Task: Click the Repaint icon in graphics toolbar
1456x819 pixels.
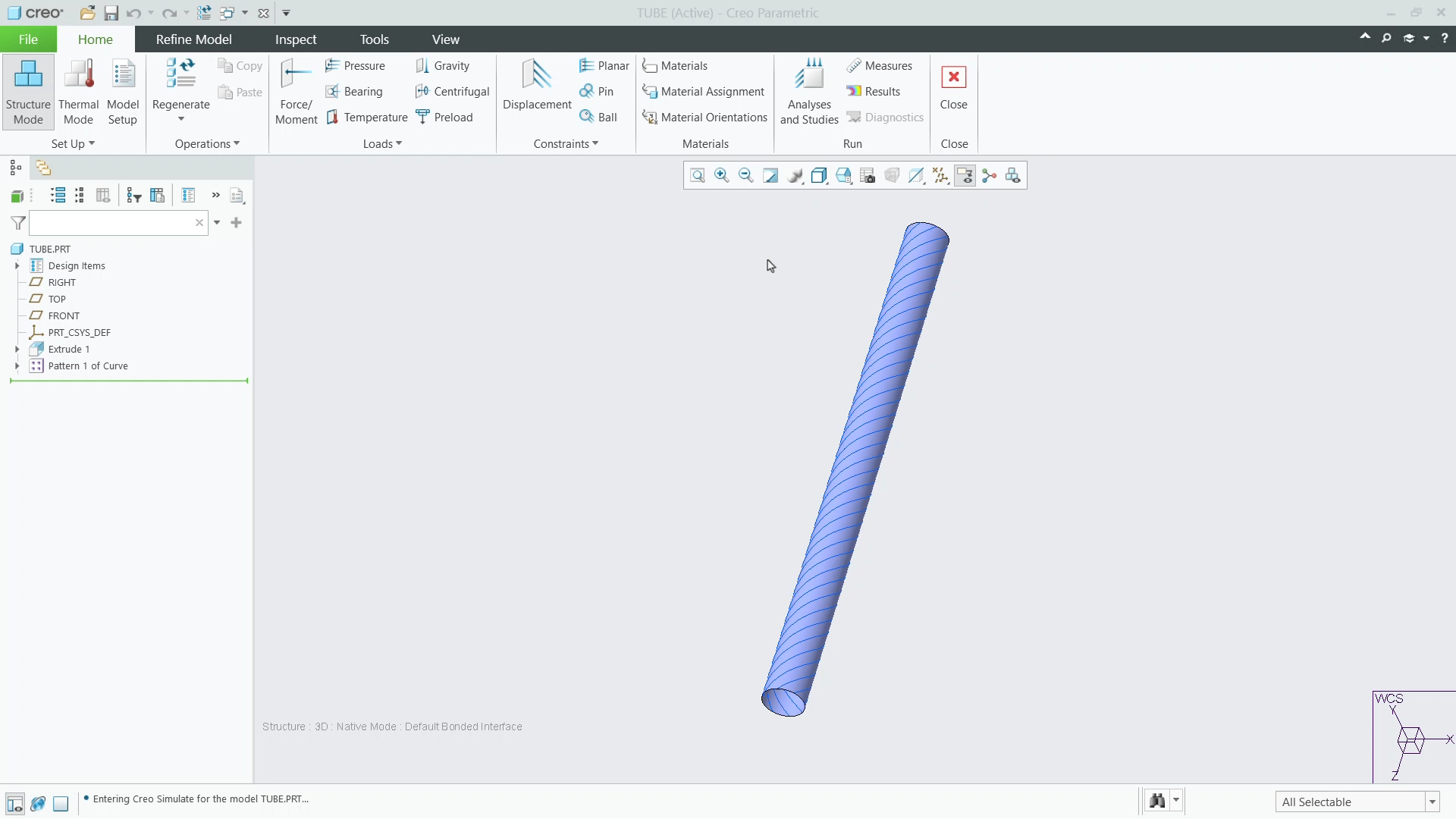Action: 770,176
